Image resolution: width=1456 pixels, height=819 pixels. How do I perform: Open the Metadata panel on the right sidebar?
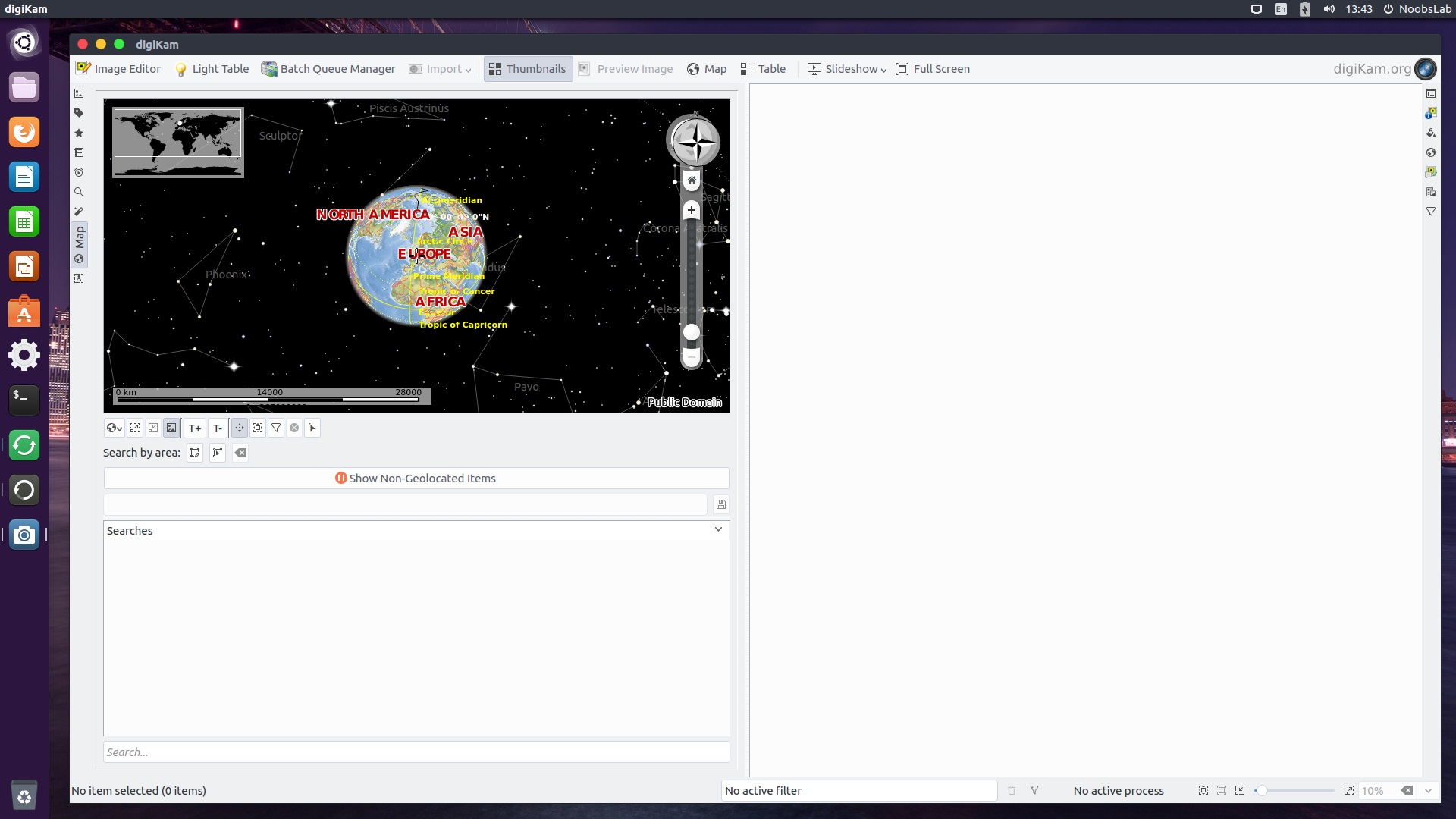click(1432, 113)
